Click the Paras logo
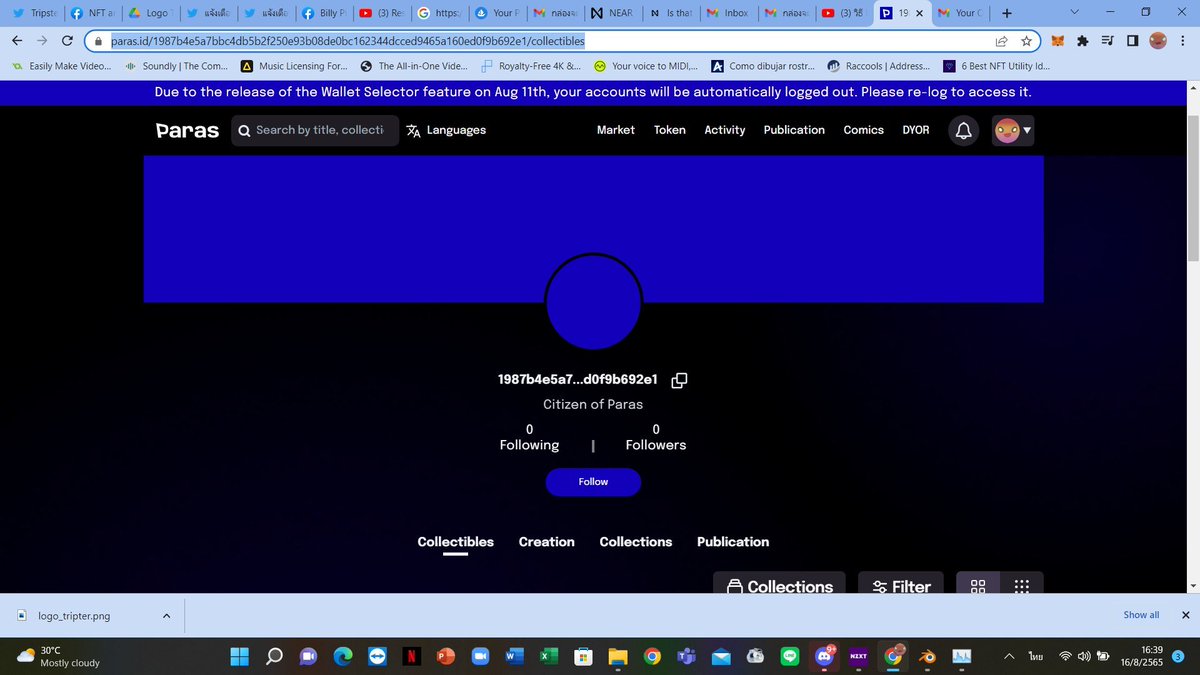 pyautogui.click(x=187, y=130)
